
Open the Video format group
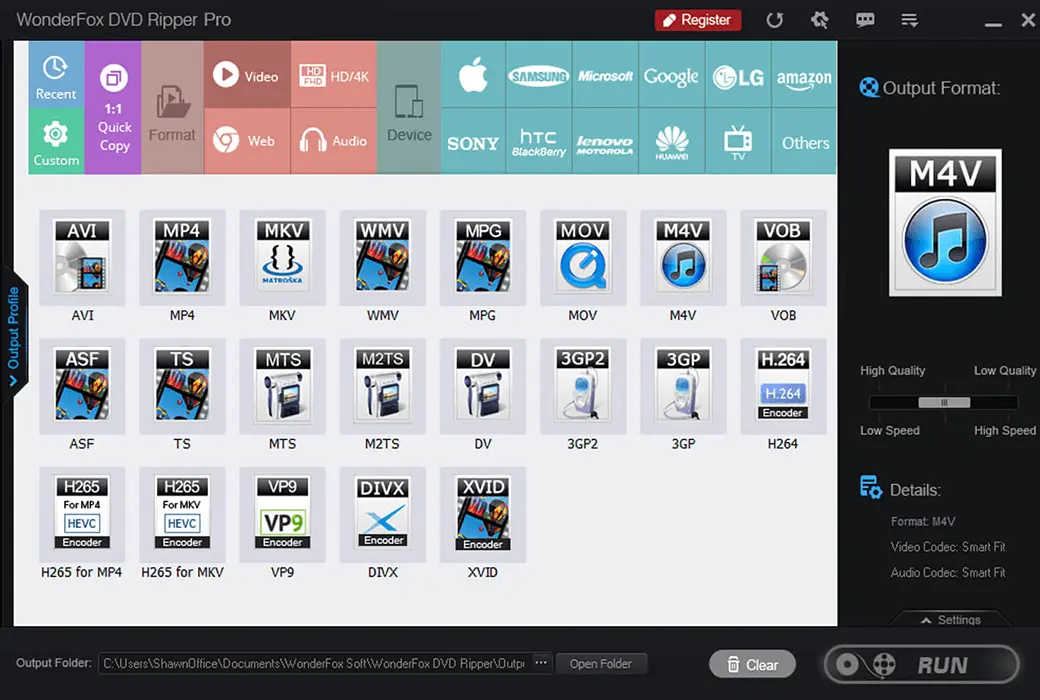(x=247, y=74)
